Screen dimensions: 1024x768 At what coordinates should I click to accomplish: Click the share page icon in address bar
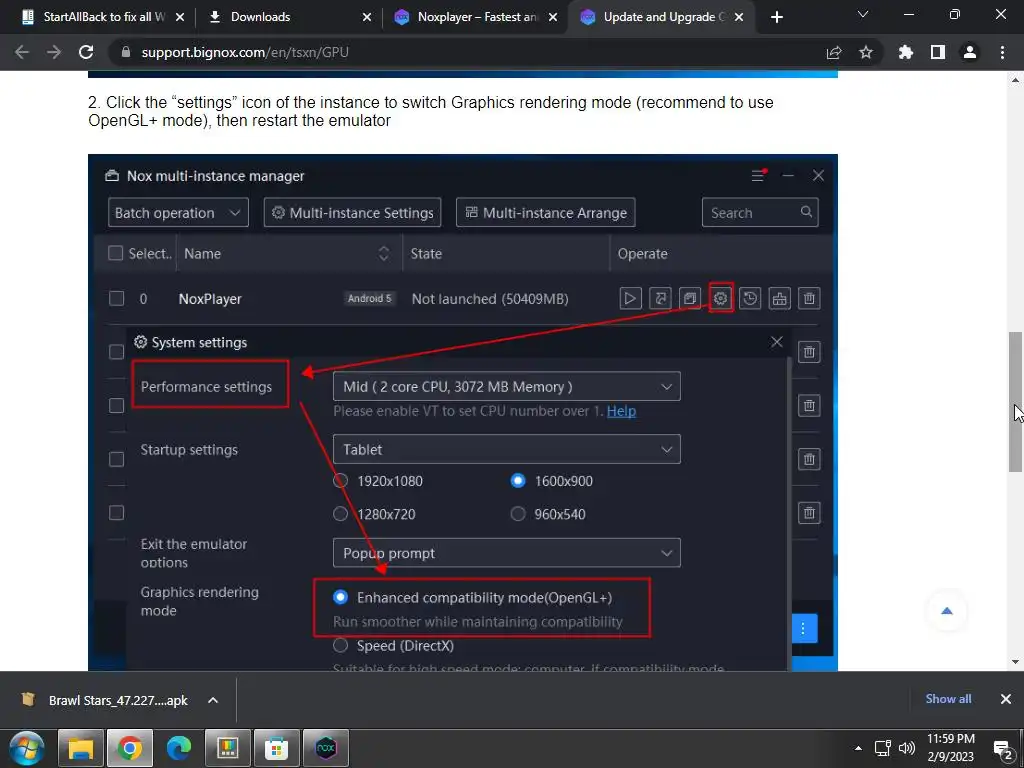click(x=834, y=52)
